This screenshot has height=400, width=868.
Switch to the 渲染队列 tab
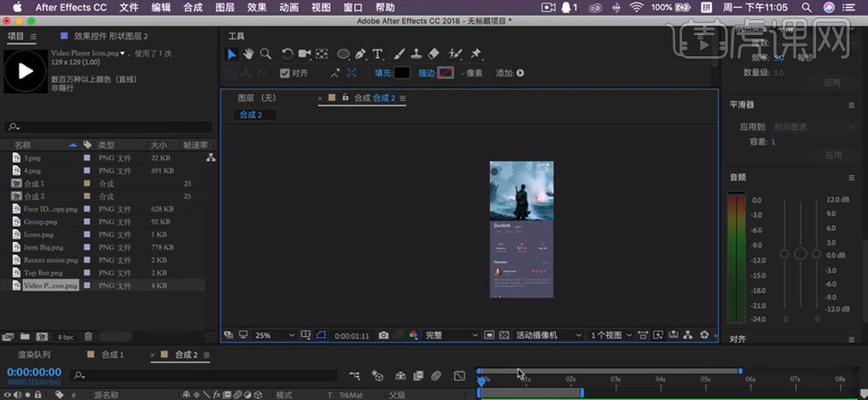(34, 355)
